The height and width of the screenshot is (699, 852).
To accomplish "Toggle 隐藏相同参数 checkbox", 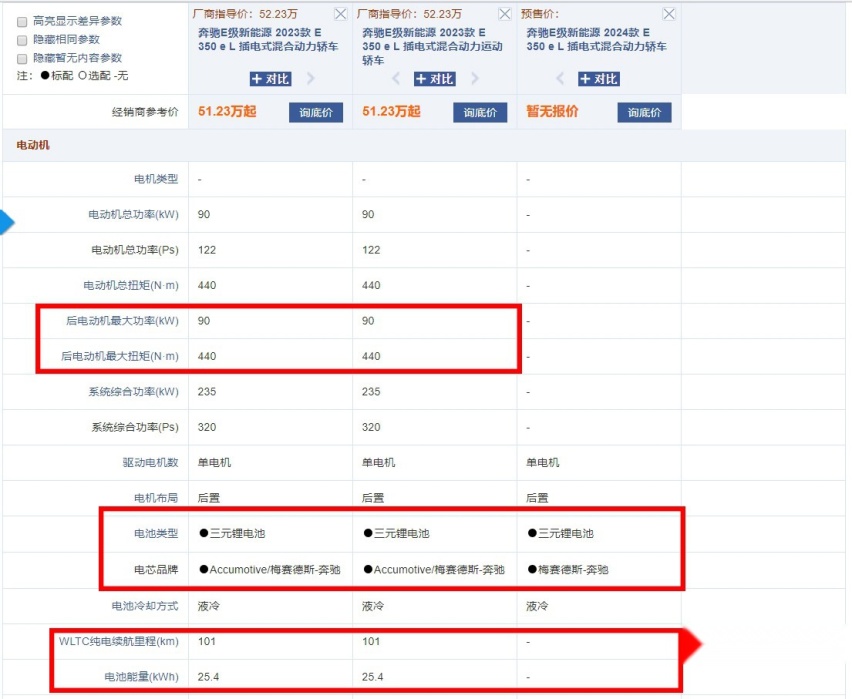I will tap(22, 40).
